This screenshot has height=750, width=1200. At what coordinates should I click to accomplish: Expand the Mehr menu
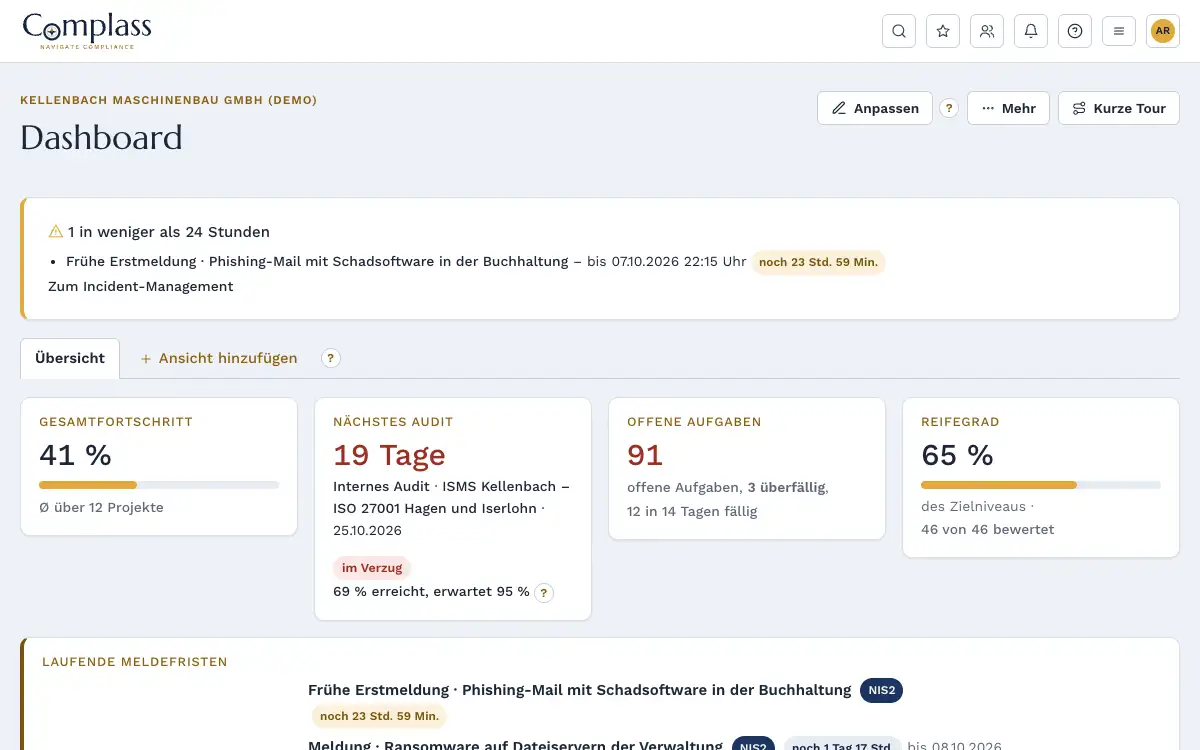(1008, 108)
